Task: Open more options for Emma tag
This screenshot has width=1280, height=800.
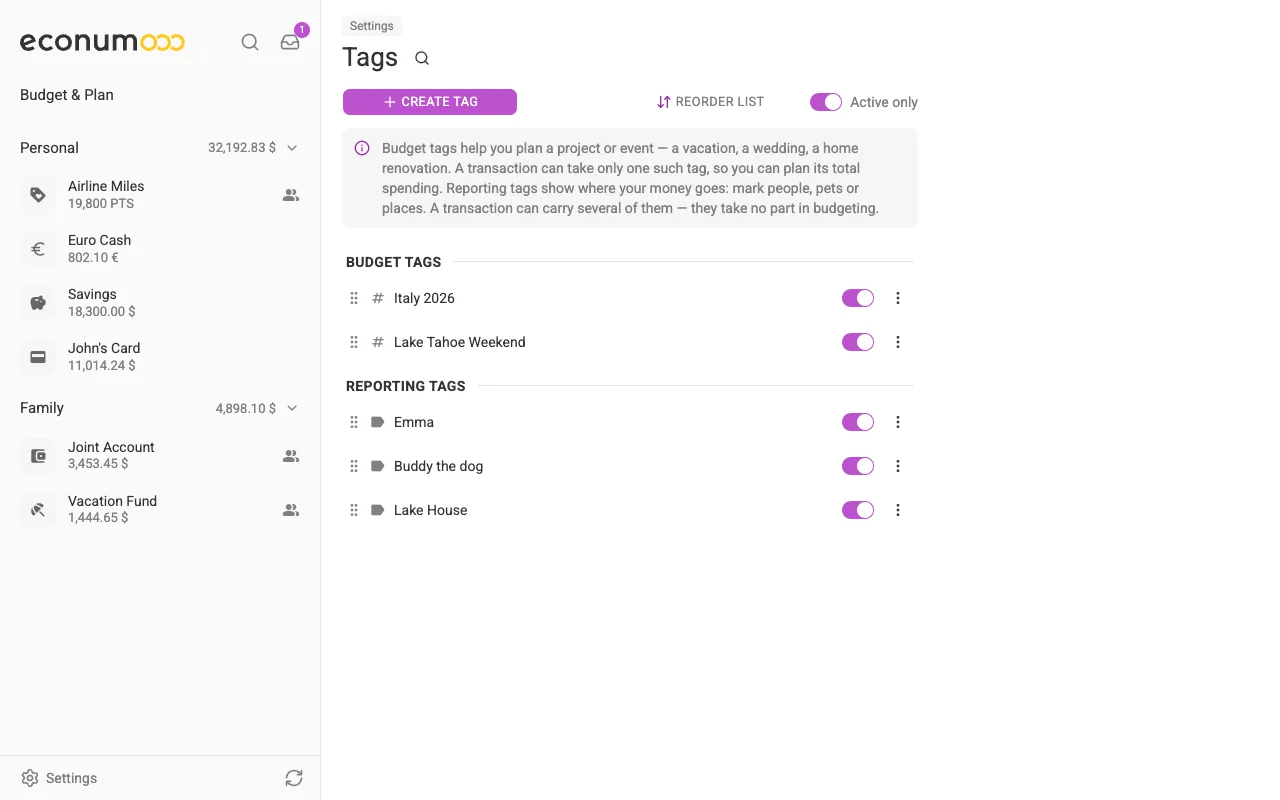Action: 898,422
